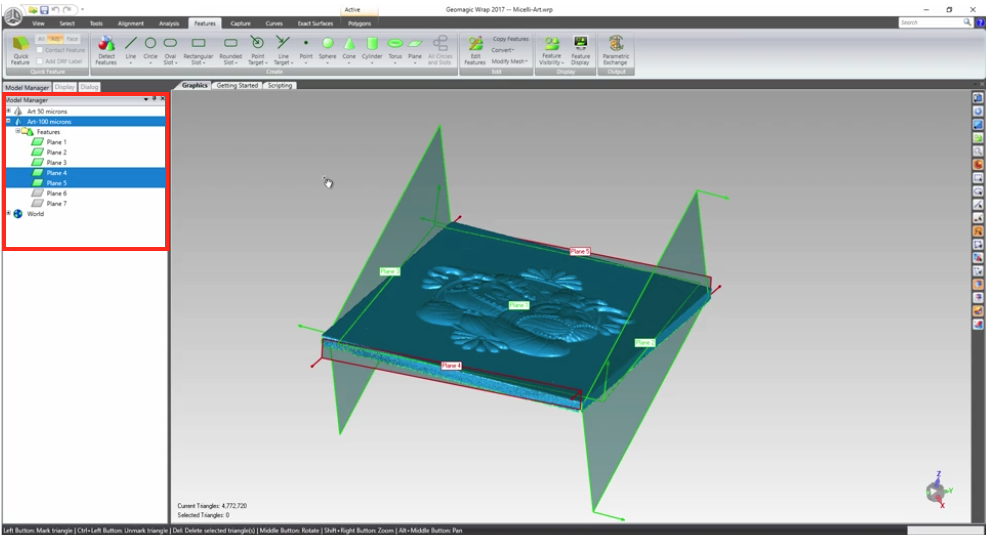Toggle the Adj quick feature mode
The height and width of the screenshot is (535, 987).
[55, 39]
